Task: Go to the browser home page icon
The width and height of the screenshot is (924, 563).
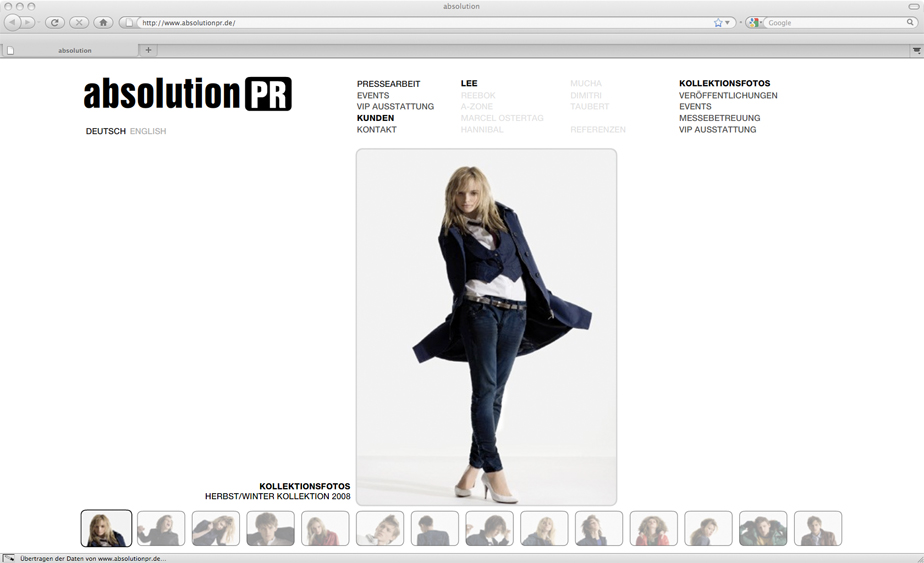Action: click(x=103, y=22)
